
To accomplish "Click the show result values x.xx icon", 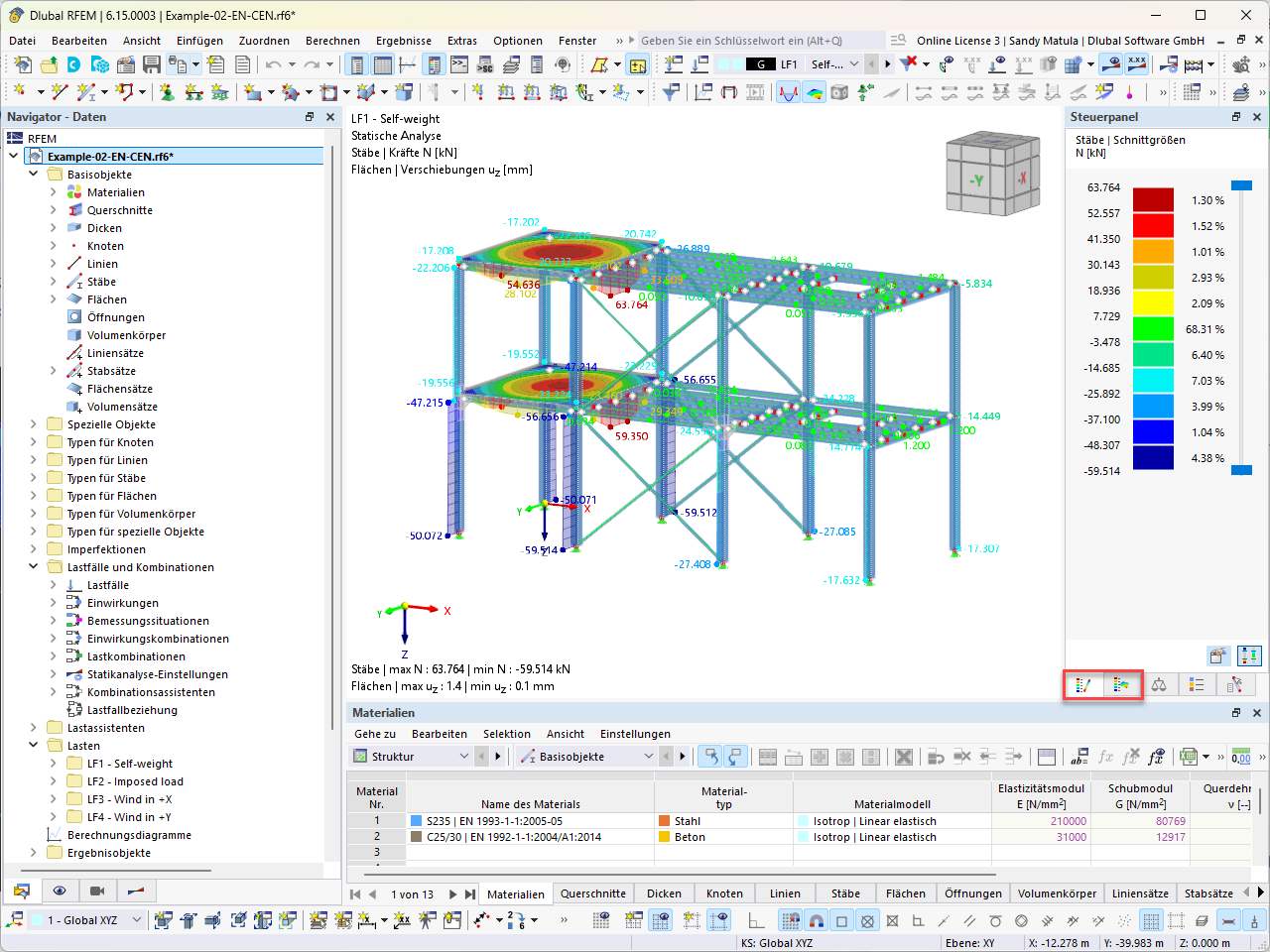I will [x=1137, y=64].
